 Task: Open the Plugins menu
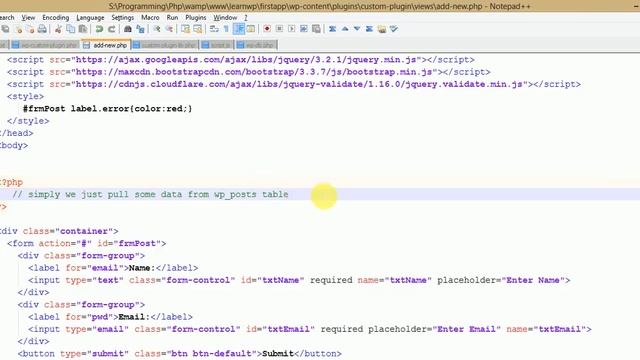point(196,18)
